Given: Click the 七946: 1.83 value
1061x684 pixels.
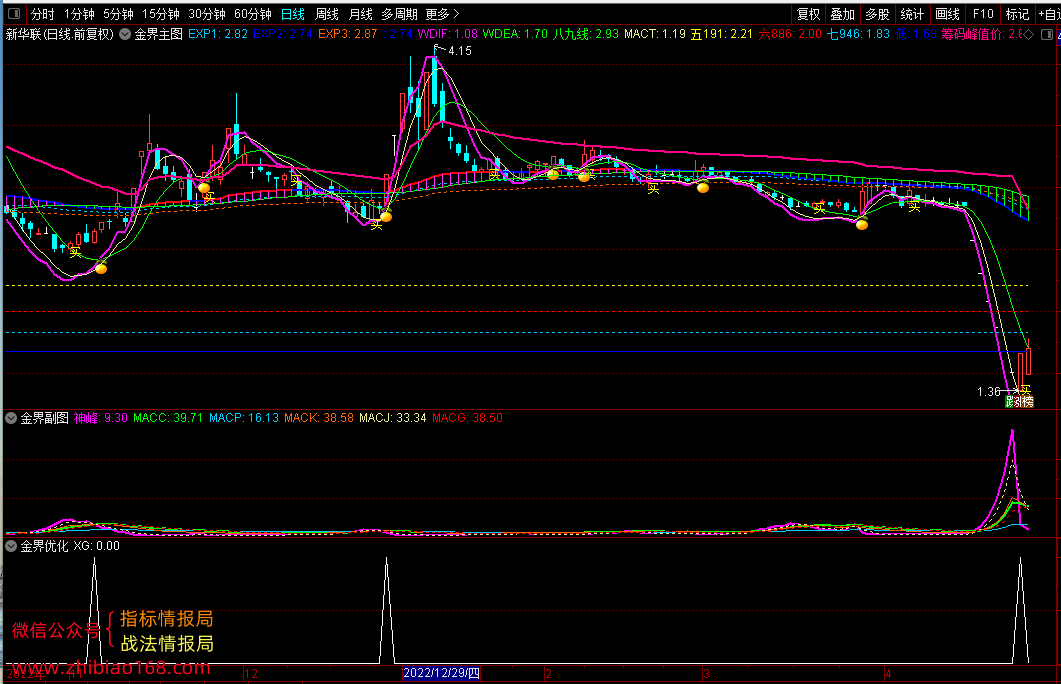Looking at the screenshot, I should pos(858,34).
